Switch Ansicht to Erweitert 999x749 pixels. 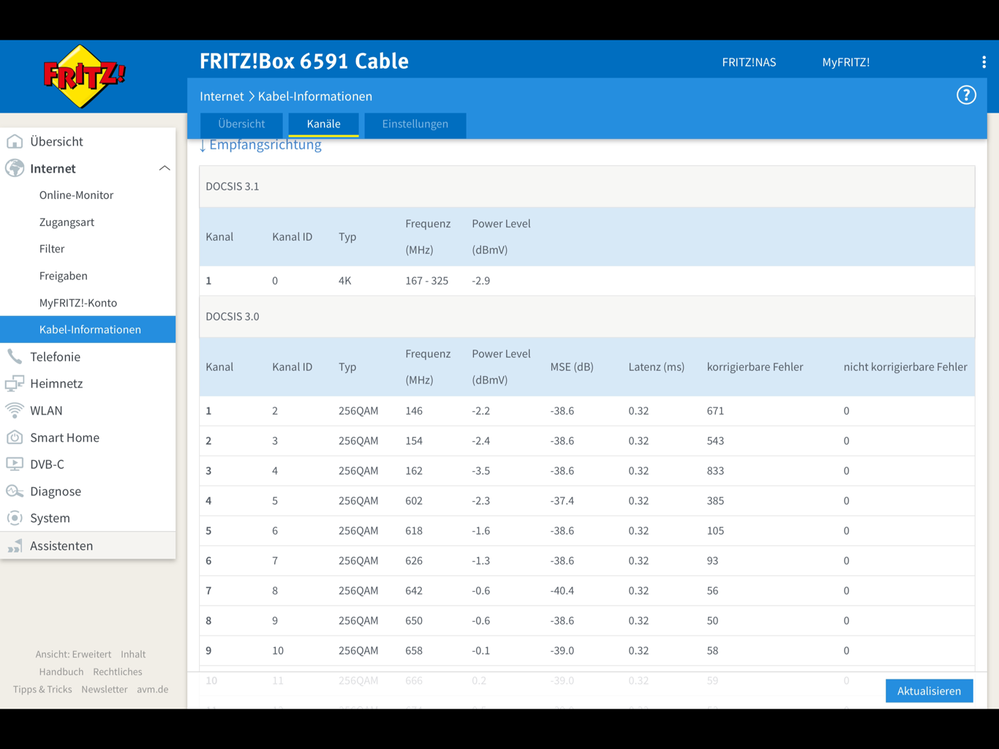click(92, 654)
